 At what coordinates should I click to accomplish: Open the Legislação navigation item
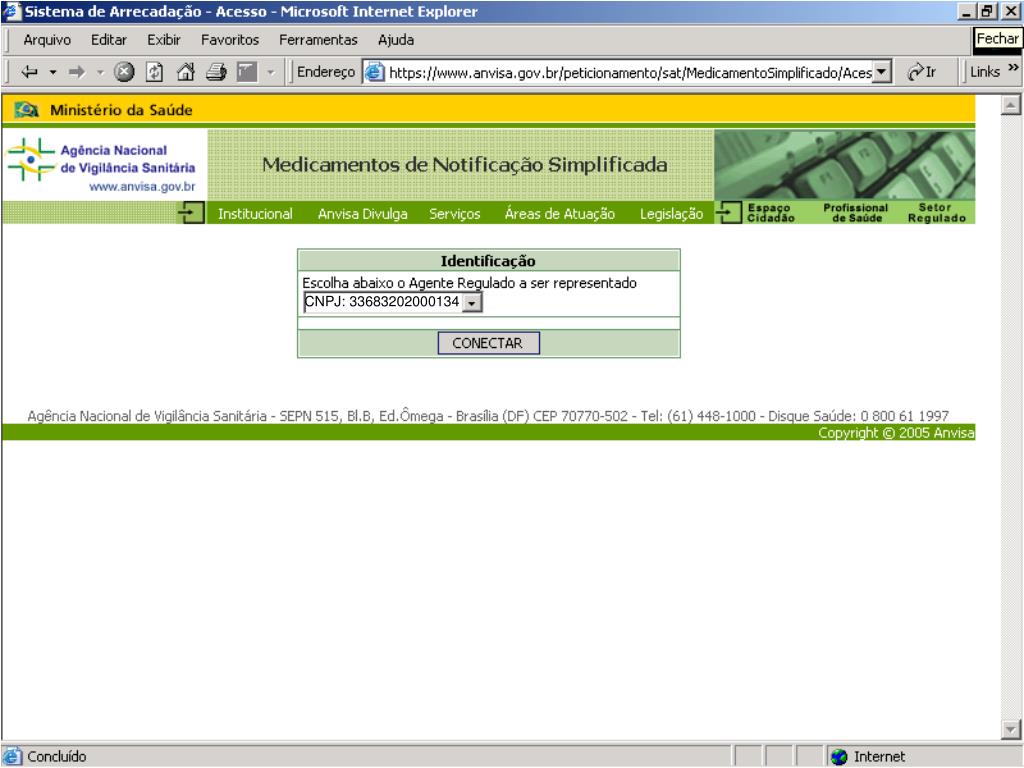pos(671,214)
